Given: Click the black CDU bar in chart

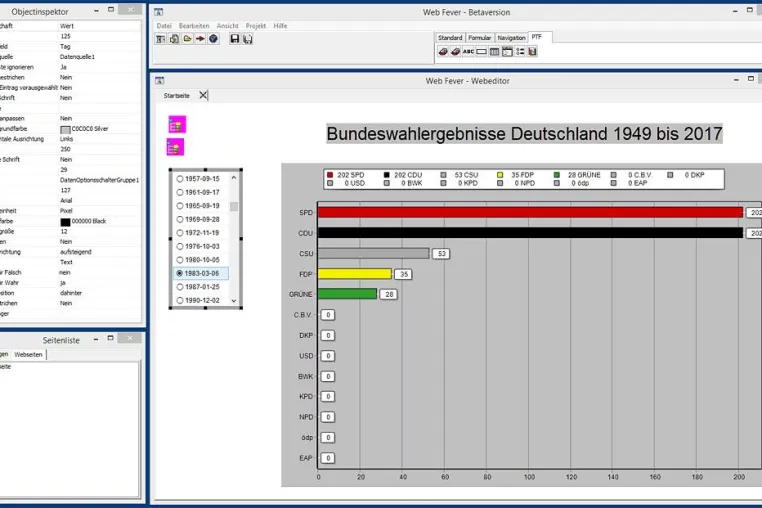Looking at the screenshot, I should [530, 233].
